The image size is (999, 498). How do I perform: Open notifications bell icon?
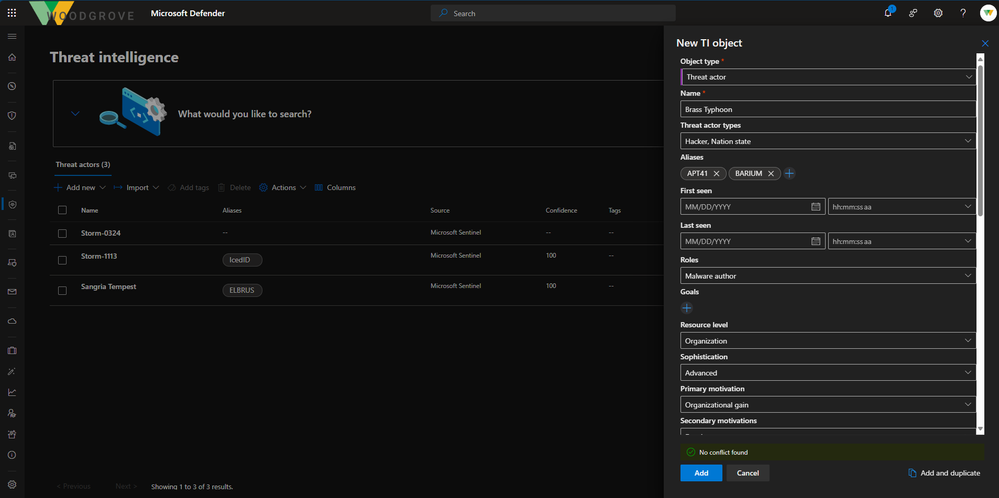click(x=888, y=13)
